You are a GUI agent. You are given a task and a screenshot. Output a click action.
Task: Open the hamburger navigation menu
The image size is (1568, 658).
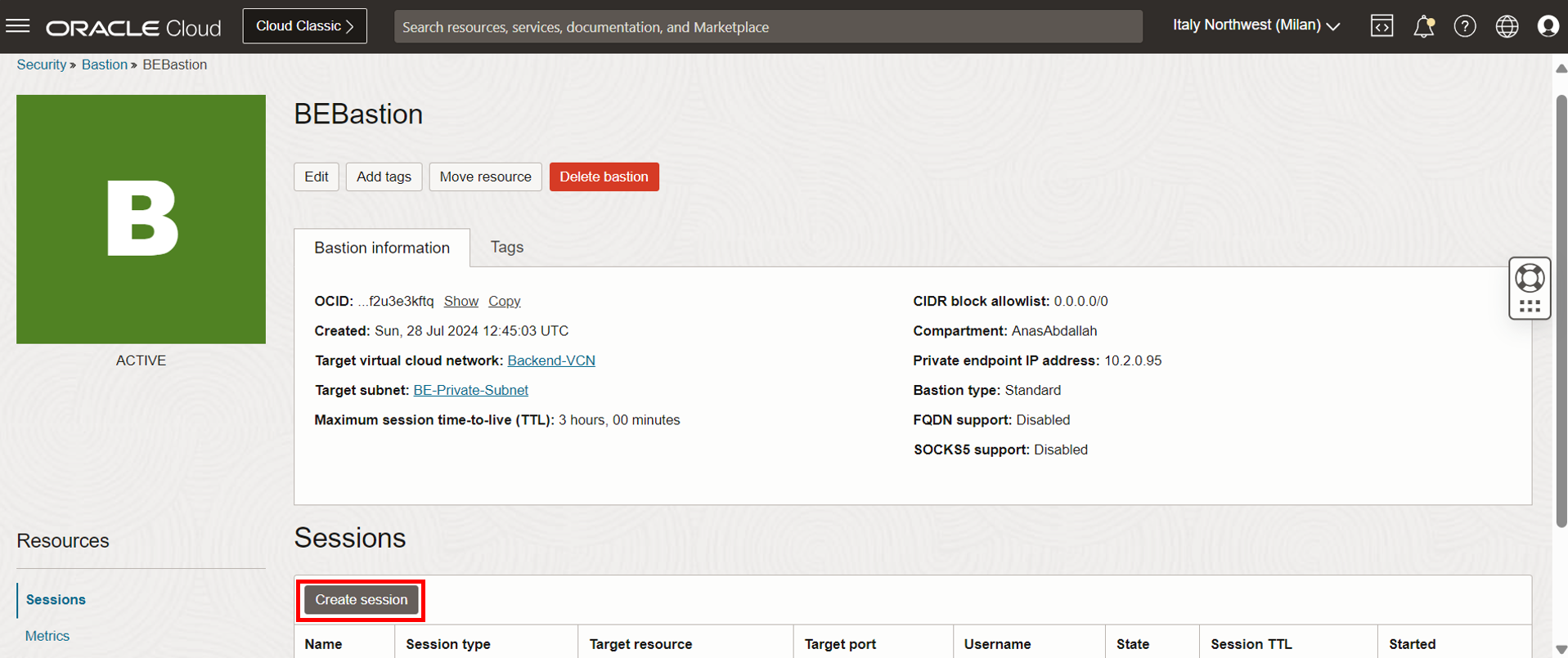point(18,26)
